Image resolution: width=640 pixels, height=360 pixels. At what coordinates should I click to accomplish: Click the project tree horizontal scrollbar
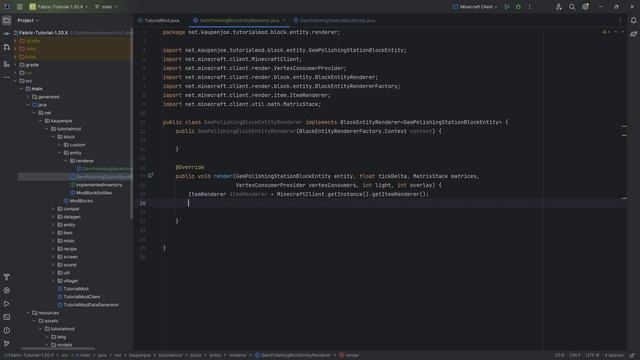(x=58, y=349)
